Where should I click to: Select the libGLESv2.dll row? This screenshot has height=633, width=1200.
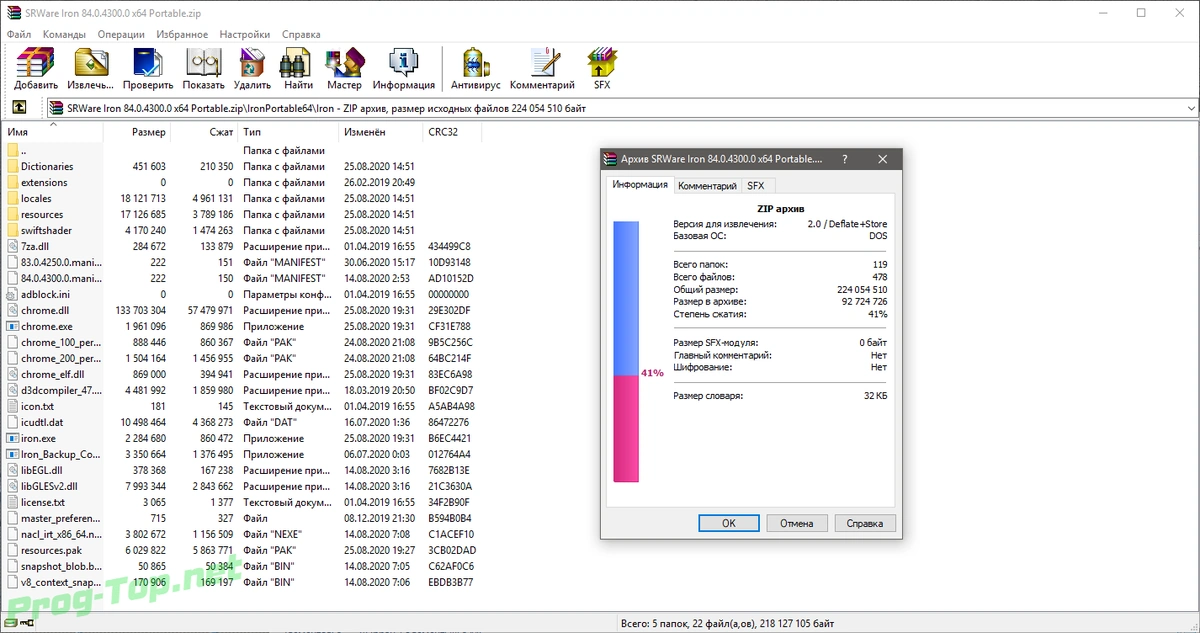[x=241, y=486]
